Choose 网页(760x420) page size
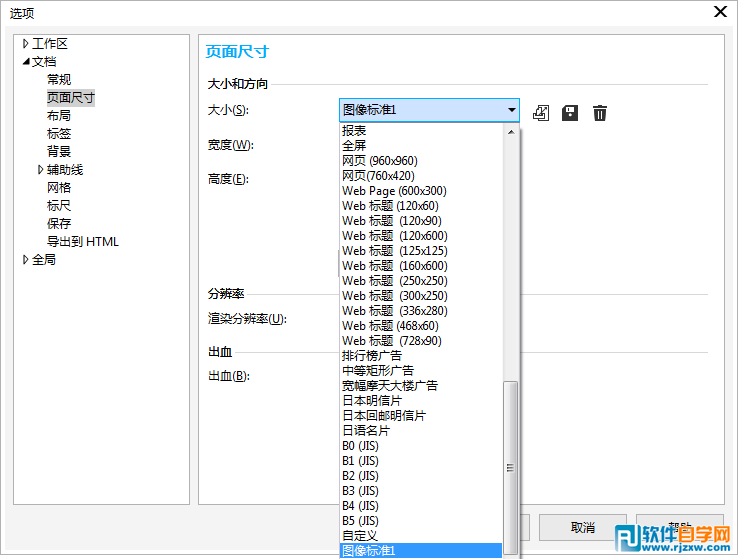Image resolution: width=738 pixels, height=559 pixels. pos(421,176)
